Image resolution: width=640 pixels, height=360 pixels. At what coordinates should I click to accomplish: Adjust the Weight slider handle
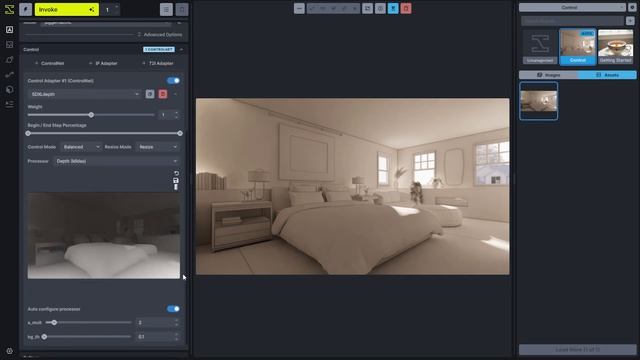coord(91,115)
